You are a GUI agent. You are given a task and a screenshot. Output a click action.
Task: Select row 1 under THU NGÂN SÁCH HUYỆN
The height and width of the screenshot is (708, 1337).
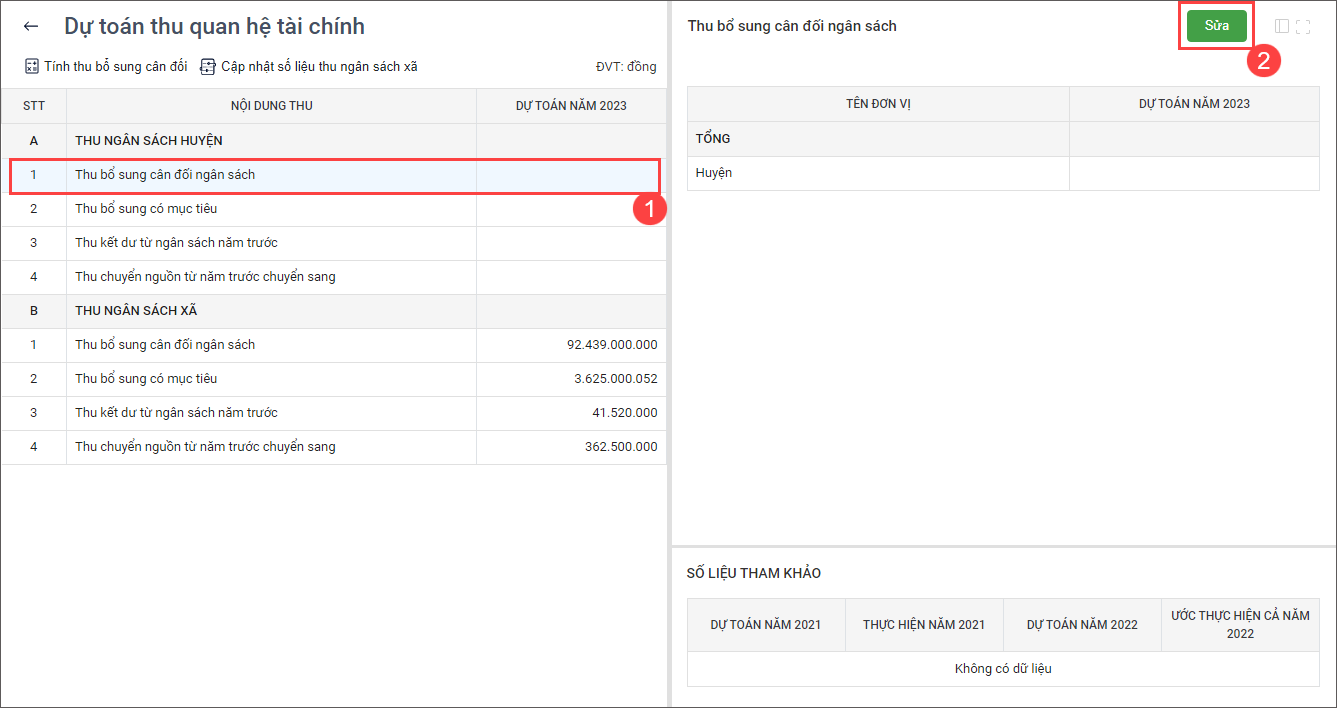point(165,175)
